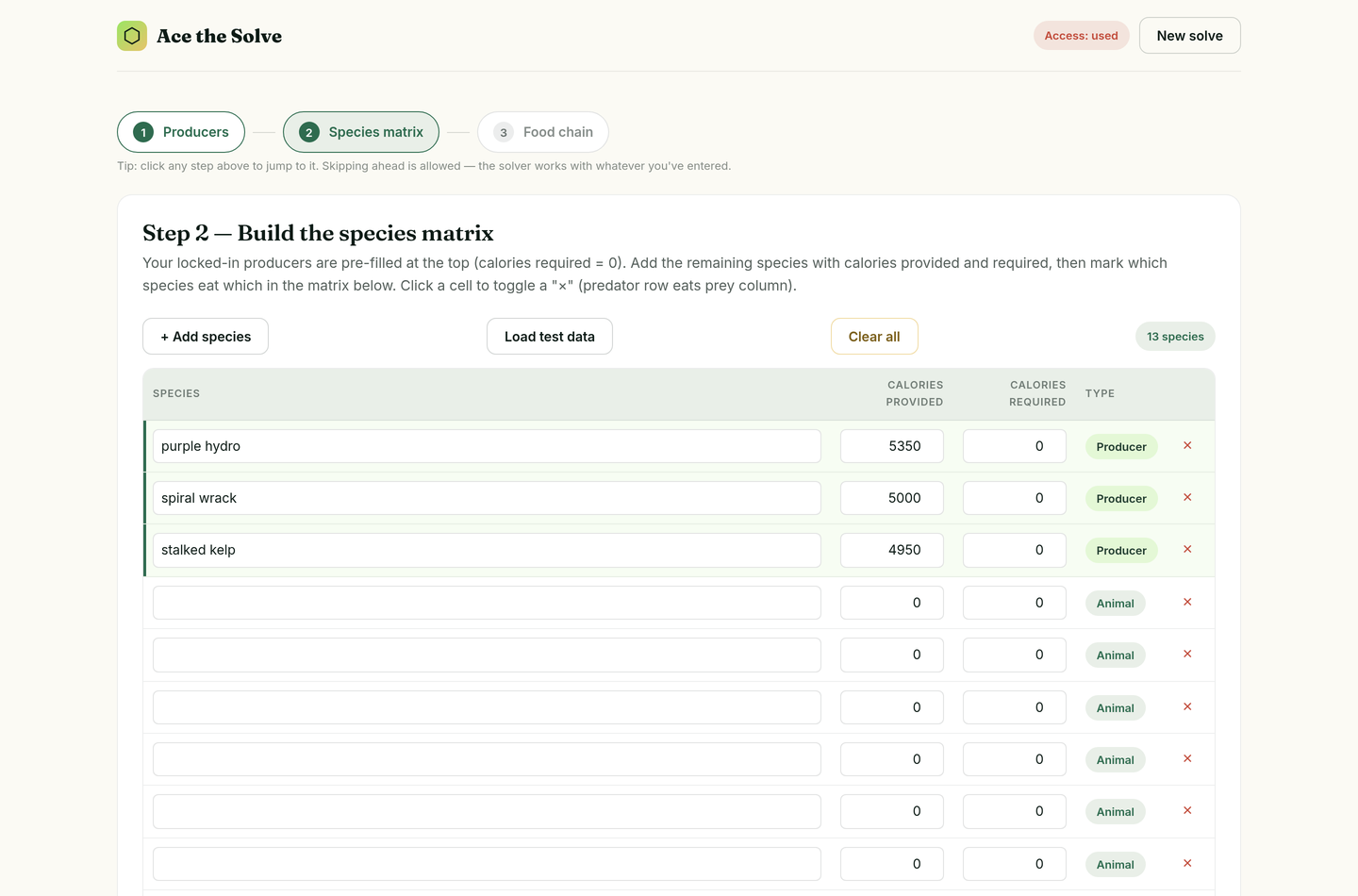This screenshot has height=896, width=1358.
Task: Edit calories provided for purple hydro
Action: (892, 446)
